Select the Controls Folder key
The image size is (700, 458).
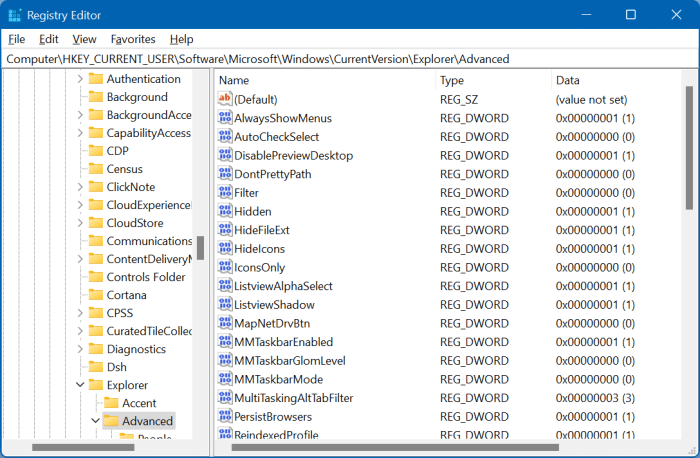coord(146,277)
